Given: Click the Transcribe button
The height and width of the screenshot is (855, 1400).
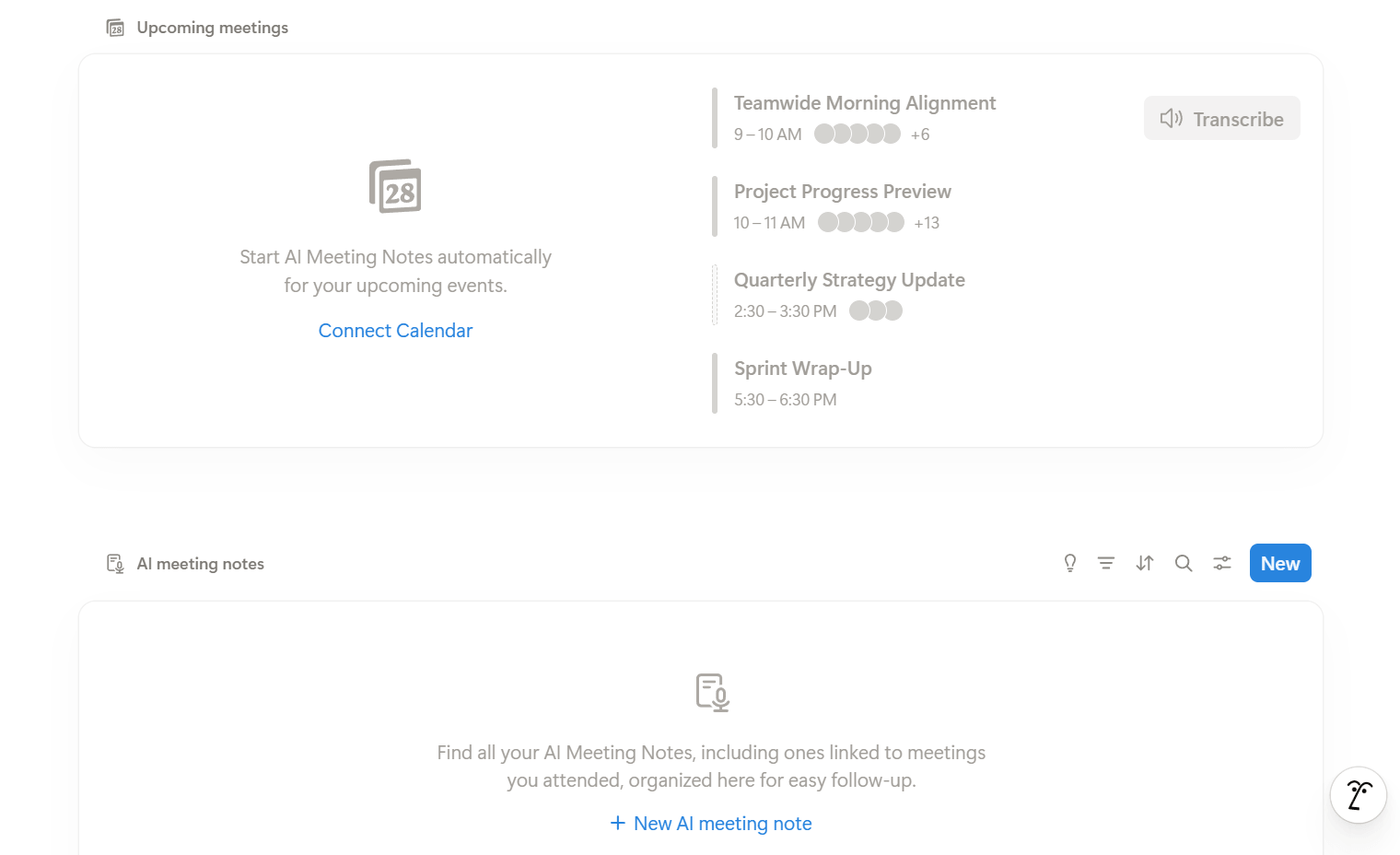Looking at the screenshot, I should [1221, 118].
